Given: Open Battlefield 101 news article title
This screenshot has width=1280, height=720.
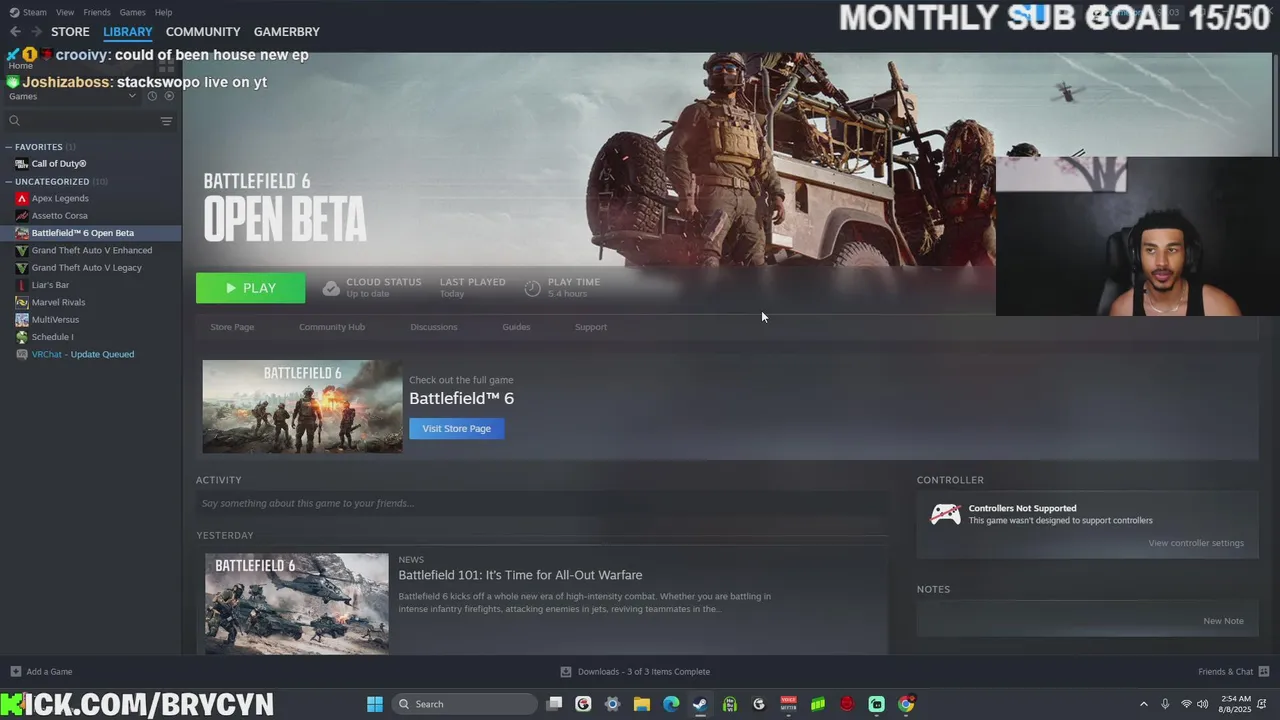Looking at the screenshot, I should [x=520, y=575].
